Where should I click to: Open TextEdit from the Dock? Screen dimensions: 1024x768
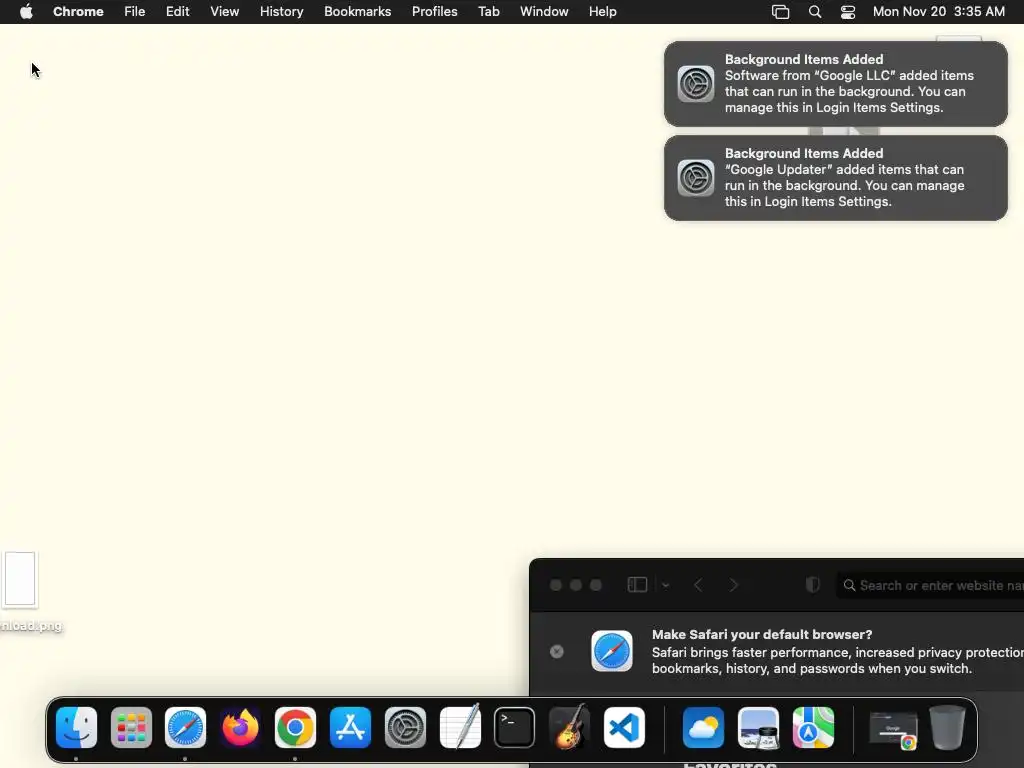click(460, 728)
